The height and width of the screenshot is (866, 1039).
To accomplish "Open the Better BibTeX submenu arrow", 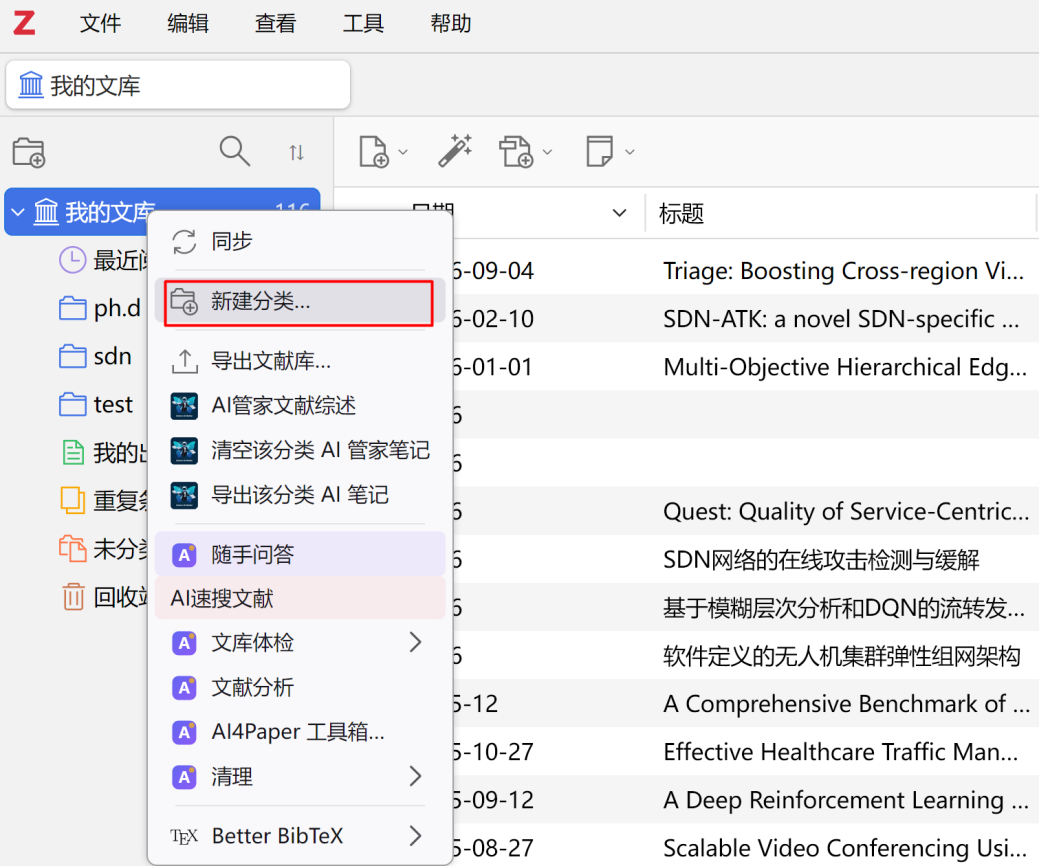I will click(415, 836).
